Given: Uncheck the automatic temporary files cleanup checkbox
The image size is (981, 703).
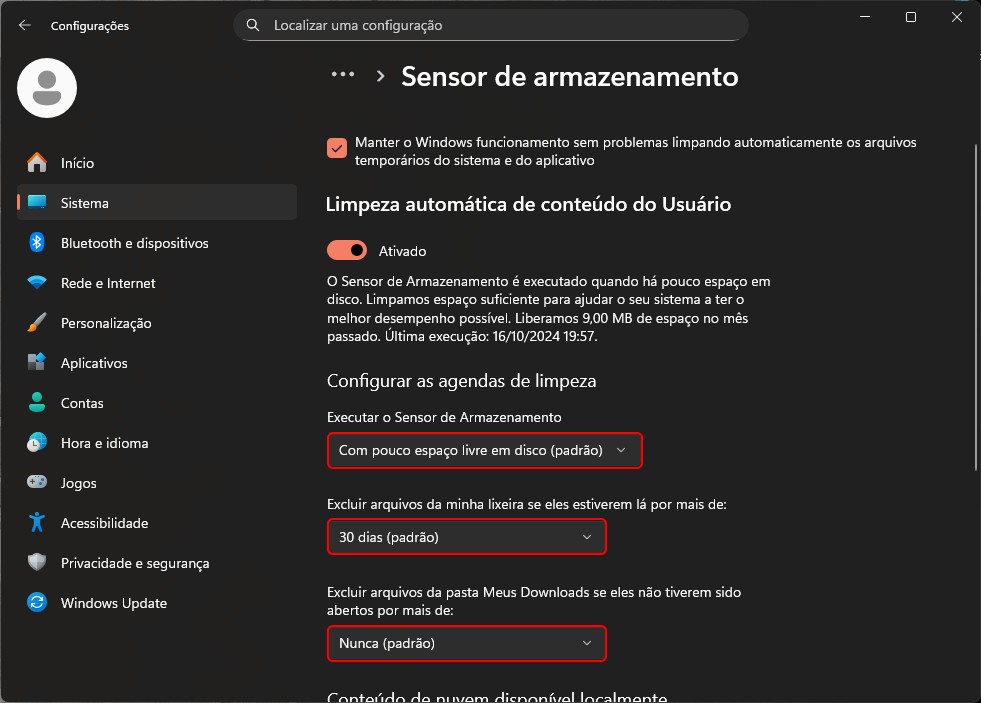Looking at the screenshot, I should pos(337,147).
